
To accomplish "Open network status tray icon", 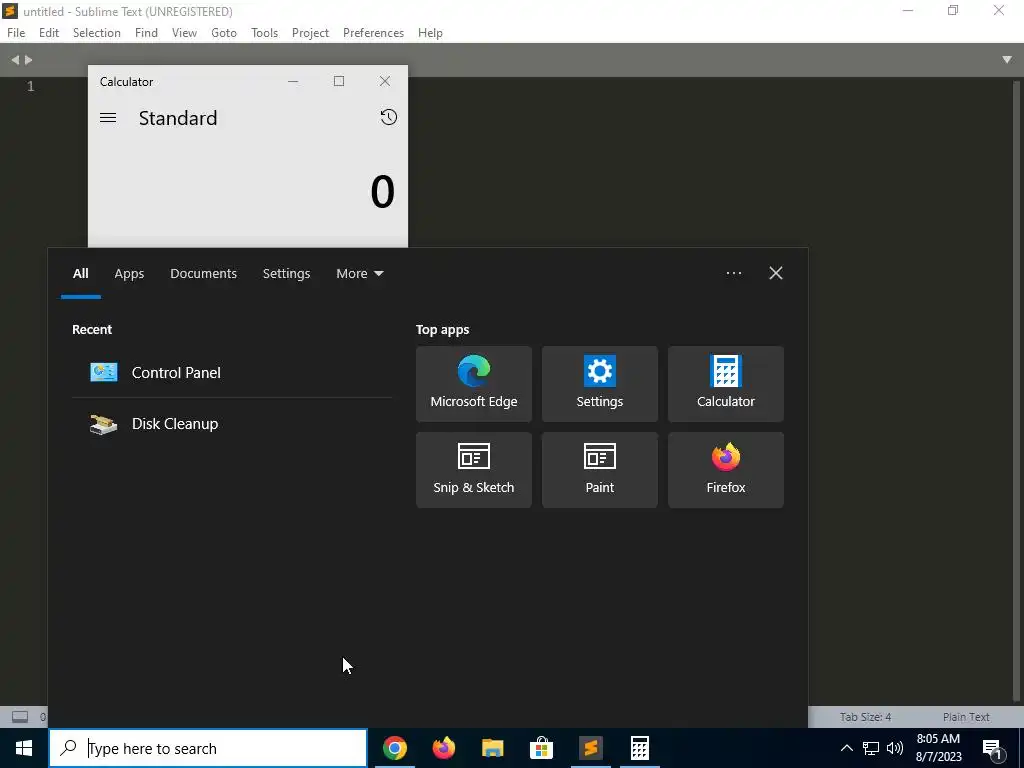I will (871, 748).
